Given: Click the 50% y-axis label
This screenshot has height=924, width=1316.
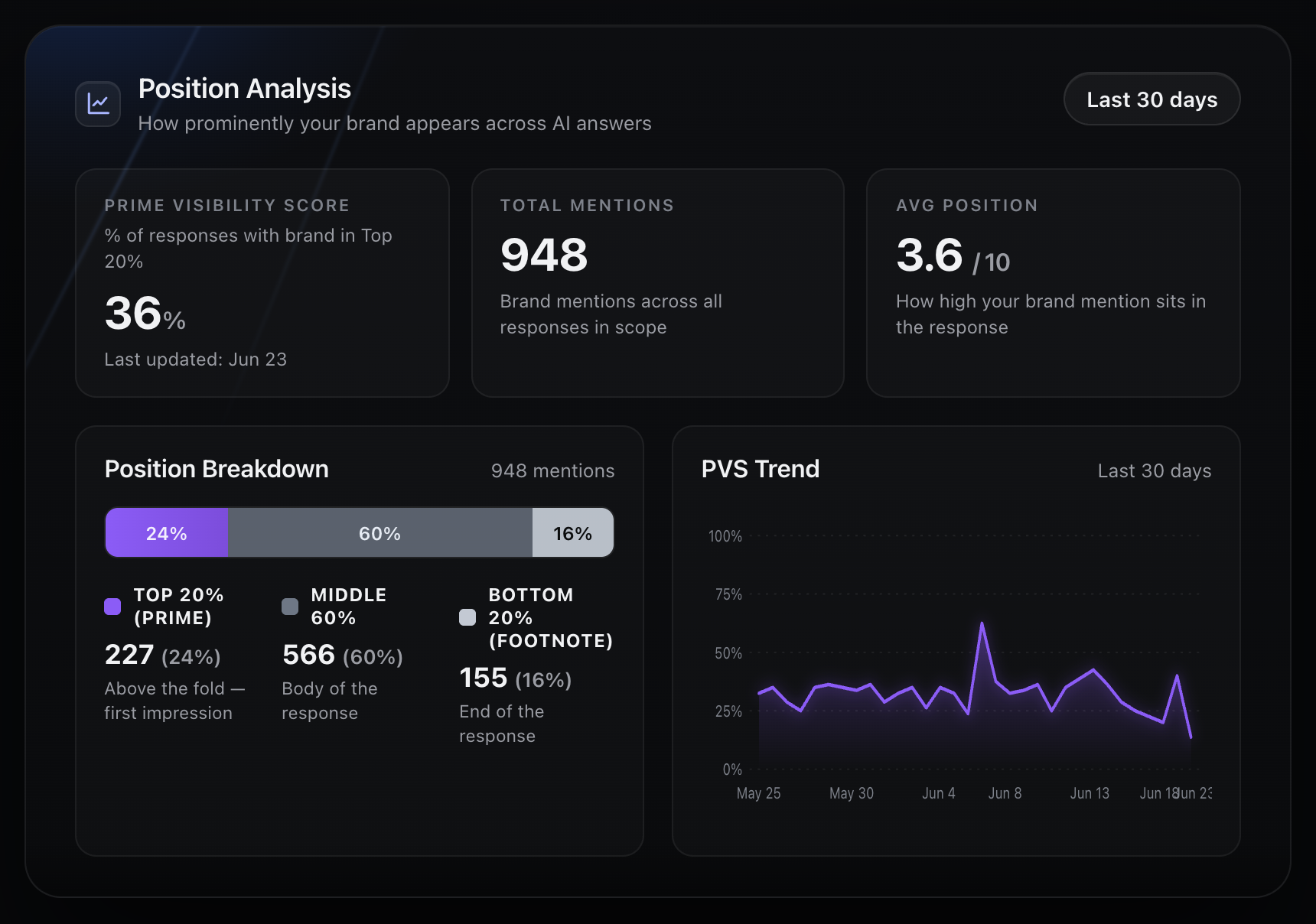Looking at the screenshot, I should click(728, 653).
